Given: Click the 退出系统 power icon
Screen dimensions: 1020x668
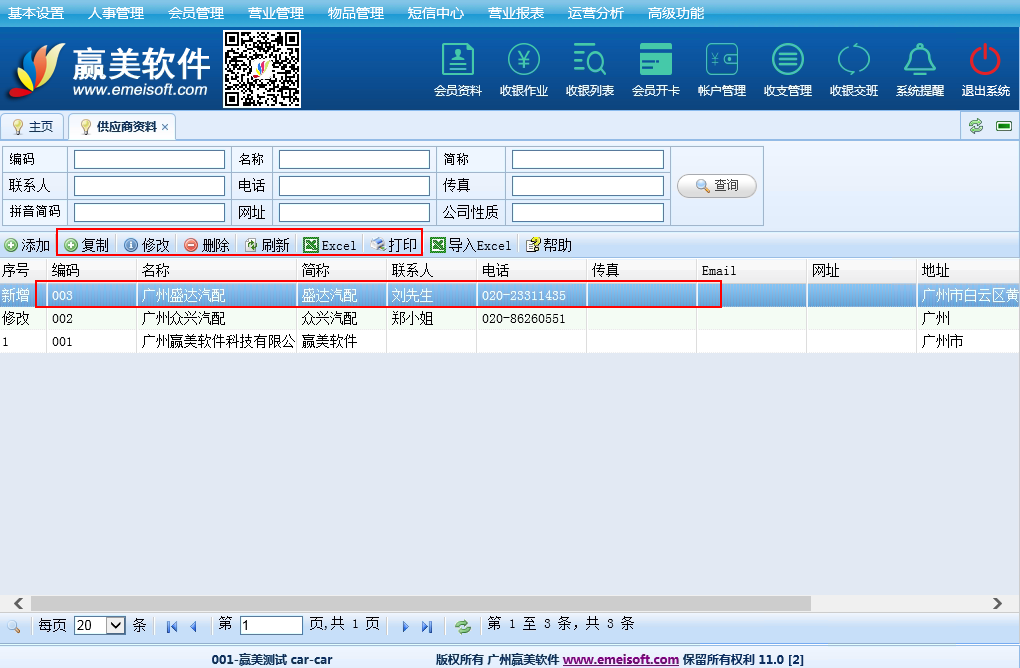Looking at the screenshot, I should [x=985, y=62].
